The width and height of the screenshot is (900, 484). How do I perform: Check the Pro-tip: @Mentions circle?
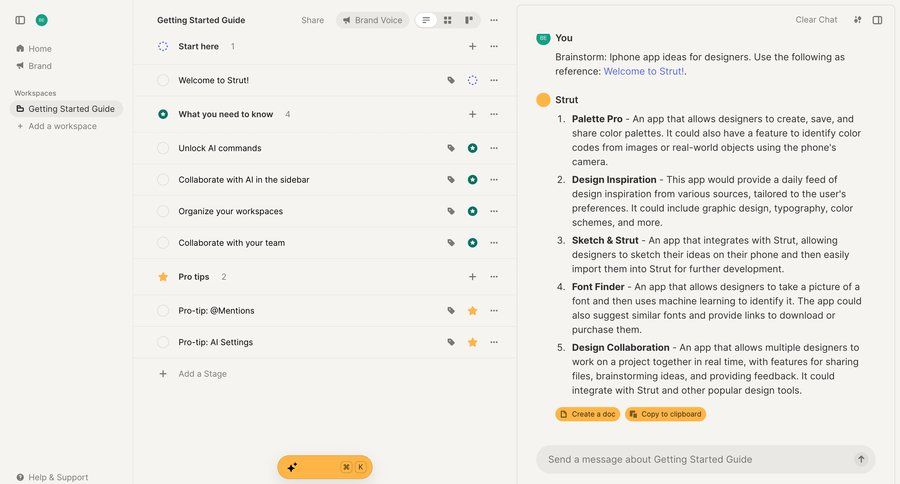(163, 311)
